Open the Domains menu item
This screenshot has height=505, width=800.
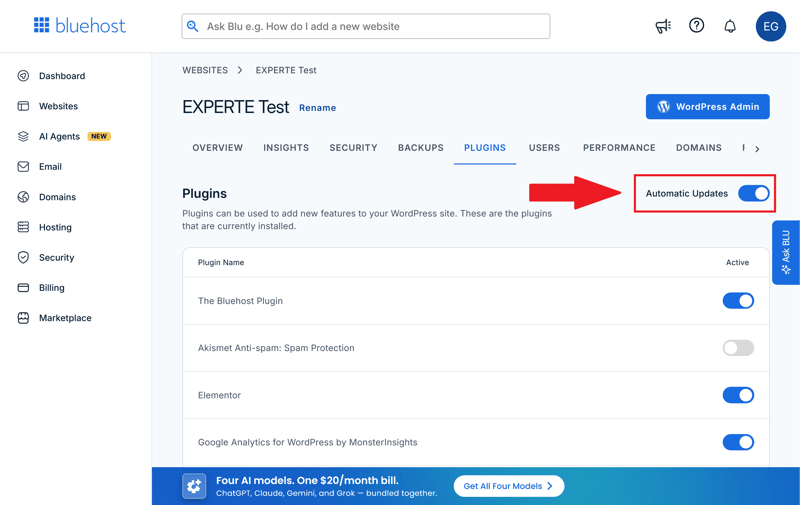point(58,197)
